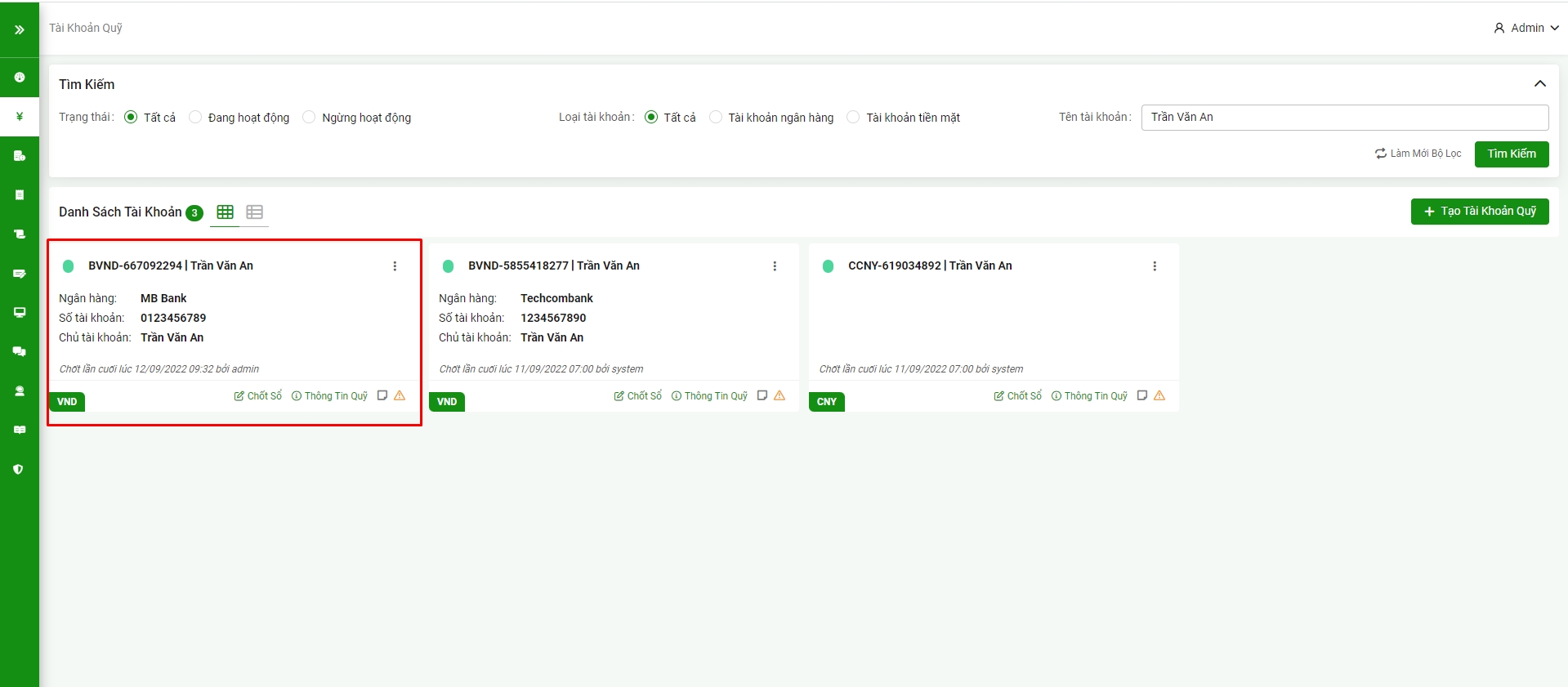The image size is (1568, 687).
Task: Open the chat bubbles sidebar icon
Action: [x=19, y=352]
